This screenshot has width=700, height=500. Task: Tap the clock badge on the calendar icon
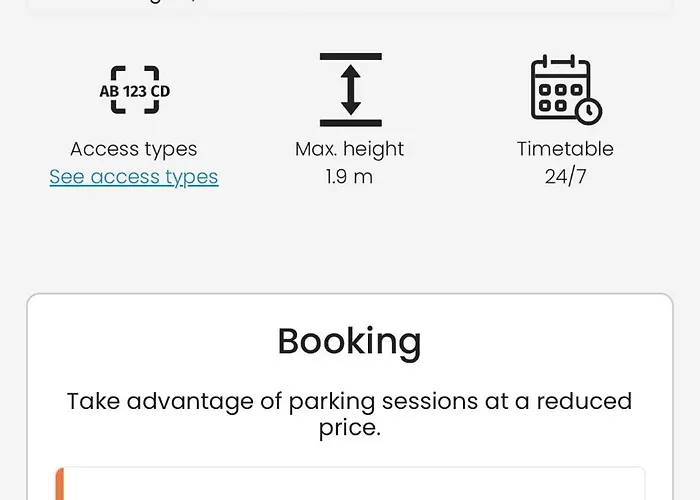pos(589,109)
